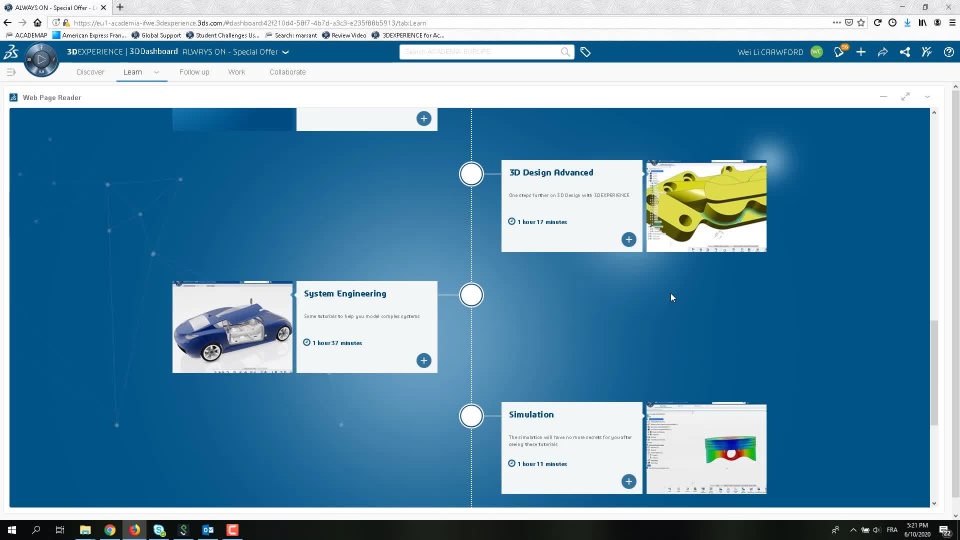Open Simulation stress analysis thumbnail
The image size is (960, 540).
pos(707,448)
